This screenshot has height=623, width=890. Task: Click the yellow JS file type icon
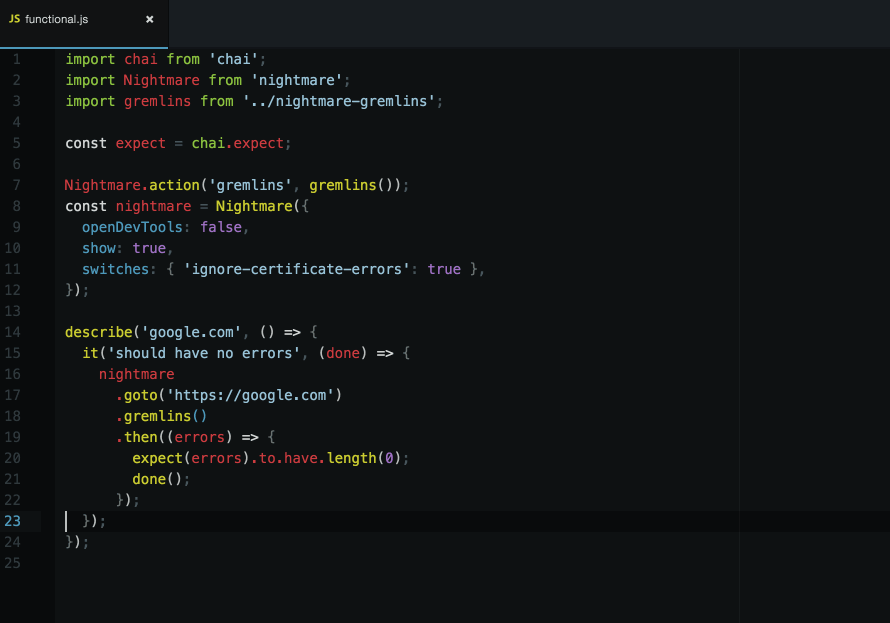point(17,18)
